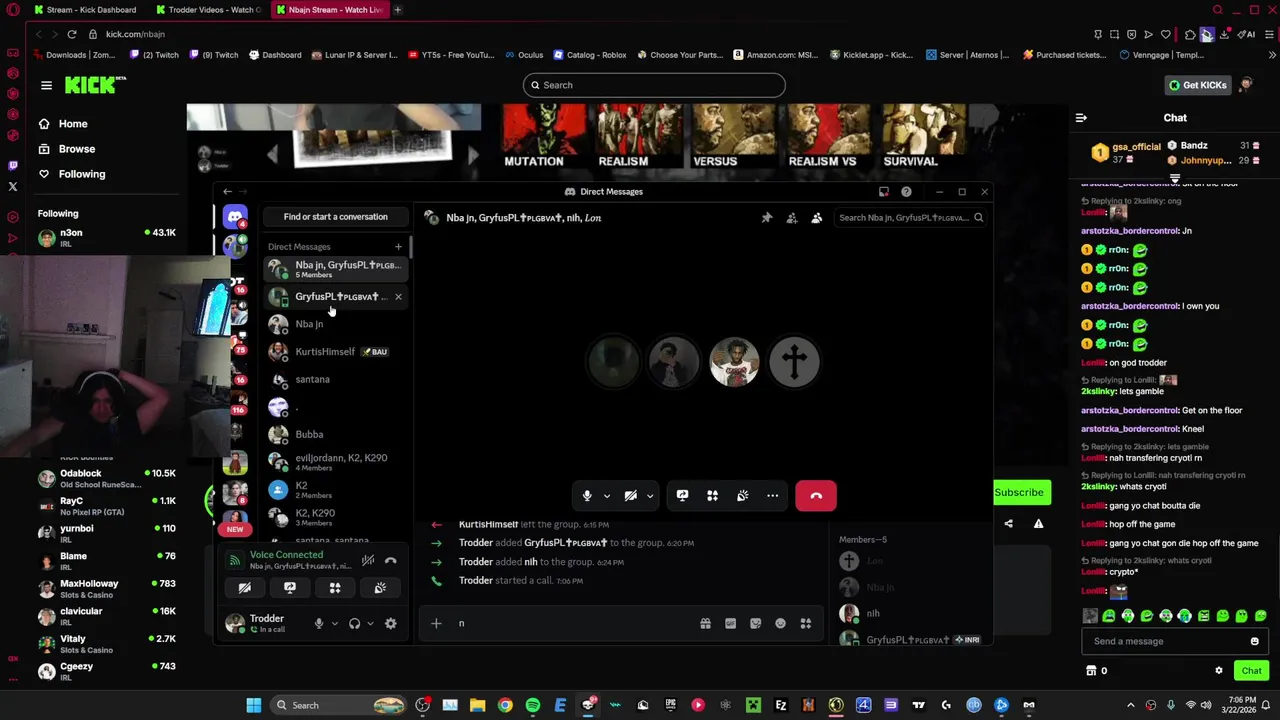Mute microphone in Discord call controls

pyautogui.click(x=587, y=496)
